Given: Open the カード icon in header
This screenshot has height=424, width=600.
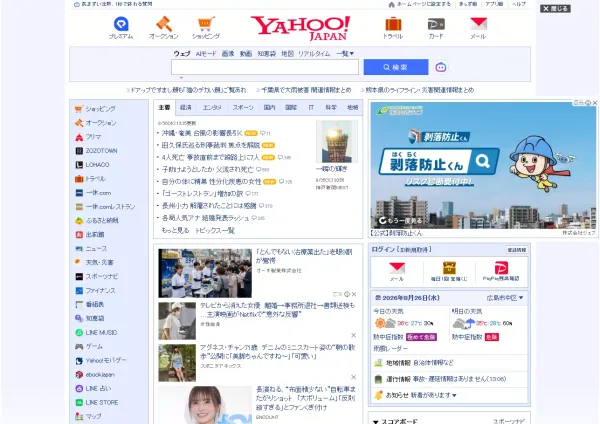Looking at the screenshot, I should (x=436, y=24).
